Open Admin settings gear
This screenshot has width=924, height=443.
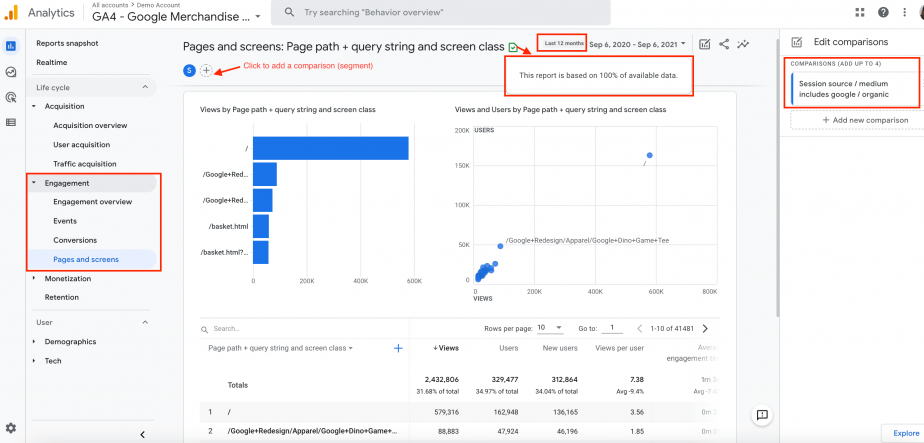(11, 428)
